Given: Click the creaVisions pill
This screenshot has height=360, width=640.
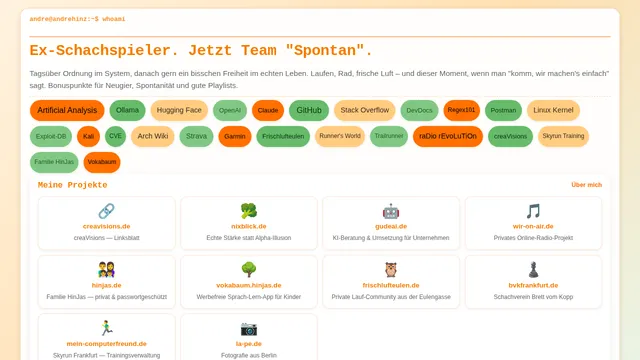Looking at the screenshot, I should click(510, 136).
